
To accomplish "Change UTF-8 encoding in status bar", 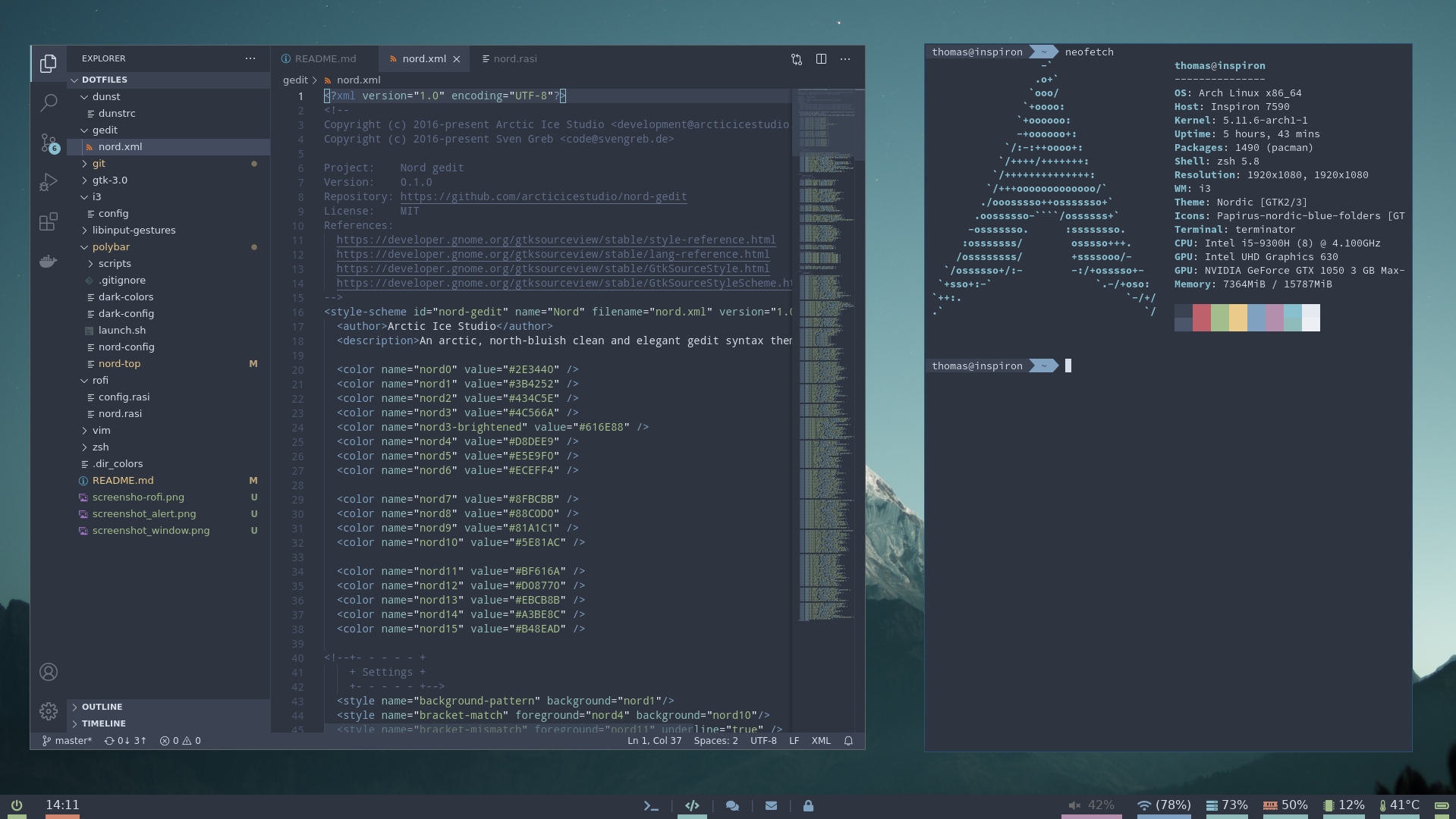I will tap(763, 741).
